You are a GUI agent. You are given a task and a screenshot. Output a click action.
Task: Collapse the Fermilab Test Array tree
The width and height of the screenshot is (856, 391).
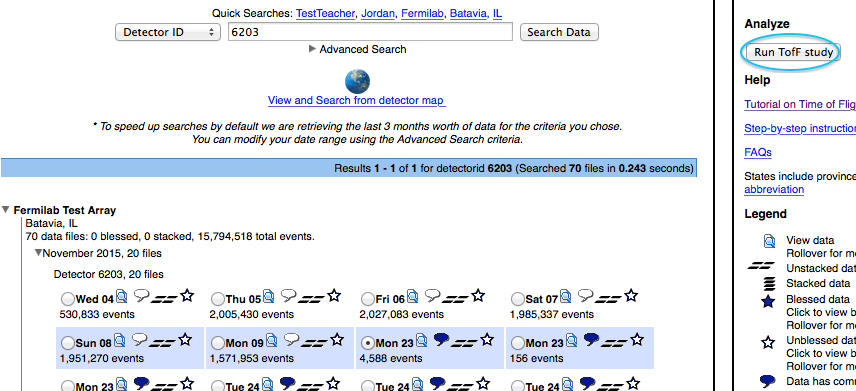coord(5,210)
